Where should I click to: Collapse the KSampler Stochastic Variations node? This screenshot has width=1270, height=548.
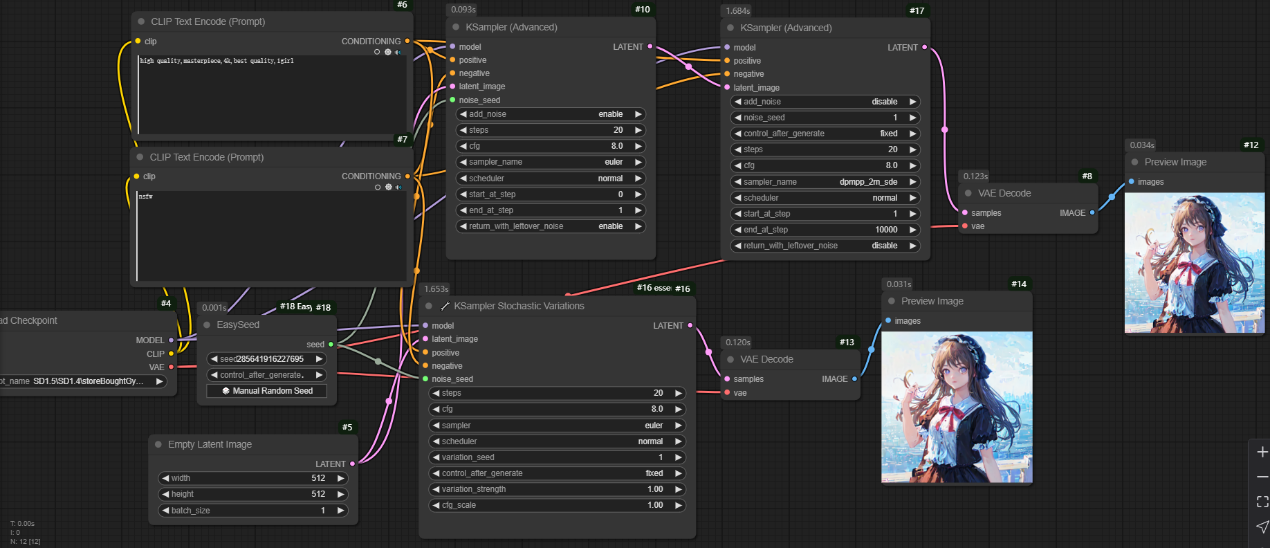tap(430, 306)
